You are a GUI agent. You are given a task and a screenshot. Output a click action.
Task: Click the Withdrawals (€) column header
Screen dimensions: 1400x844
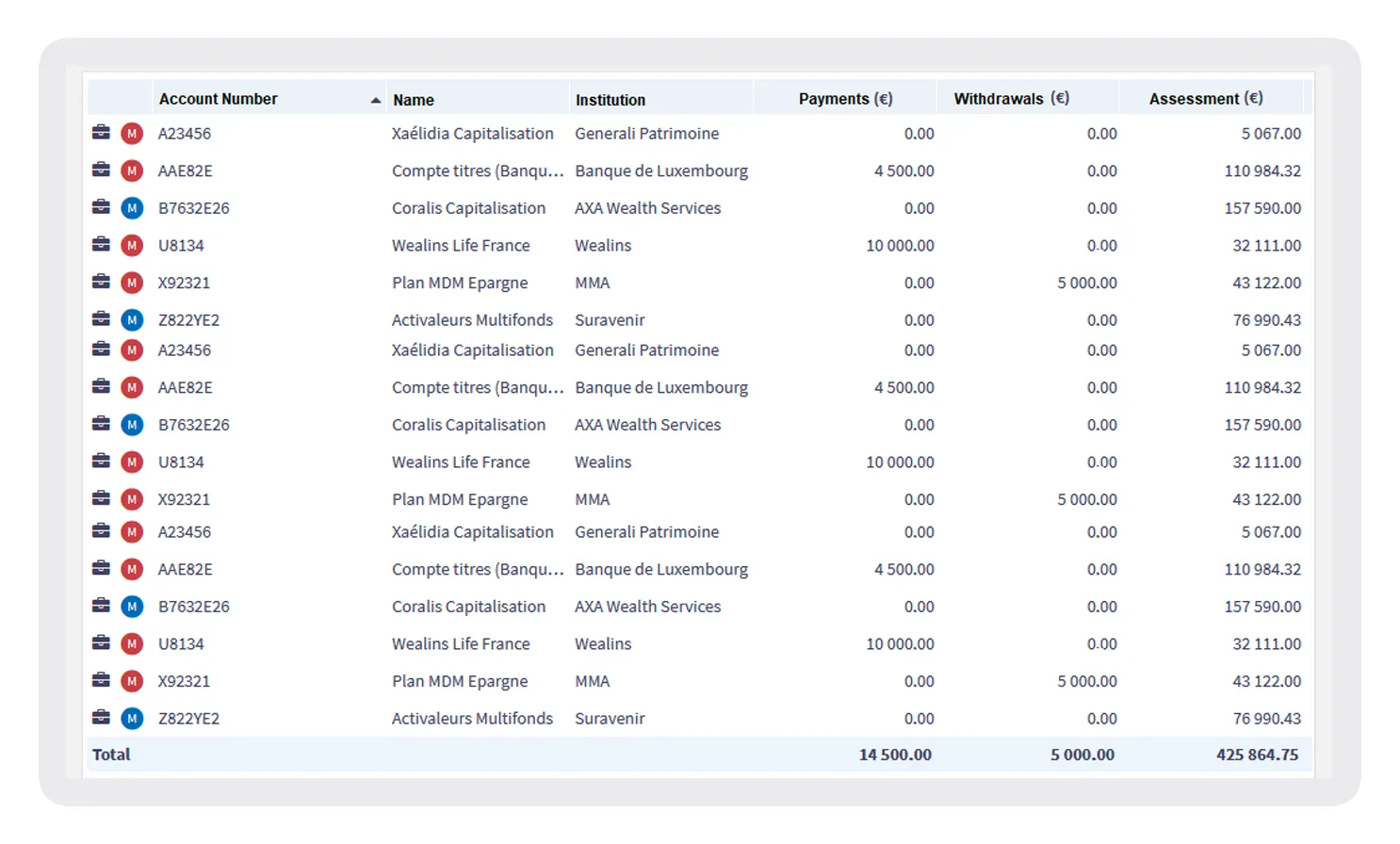tap(1011, 99)
